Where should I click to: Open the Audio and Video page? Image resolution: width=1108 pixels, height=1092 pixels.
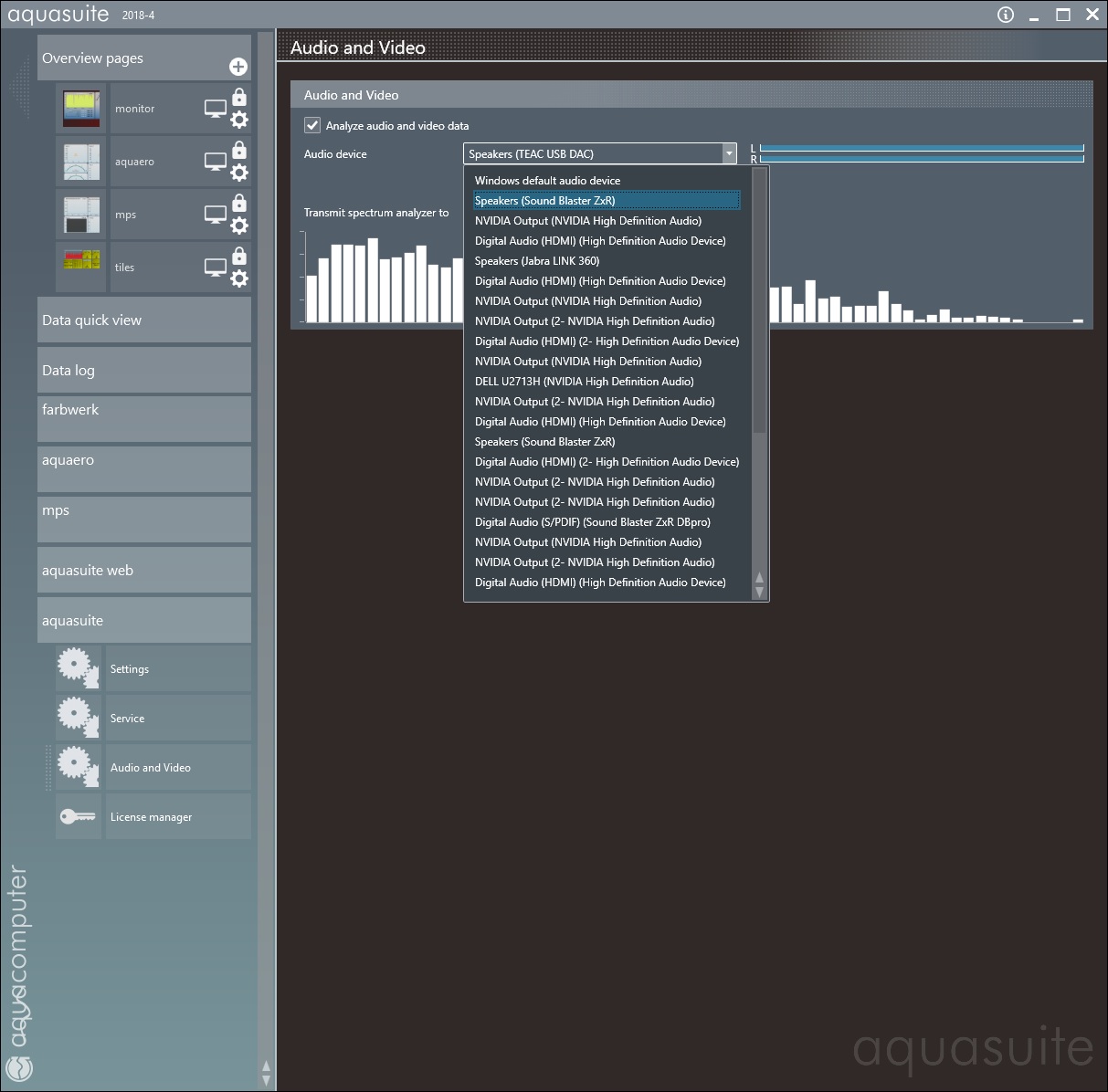[x=178, y=767]
